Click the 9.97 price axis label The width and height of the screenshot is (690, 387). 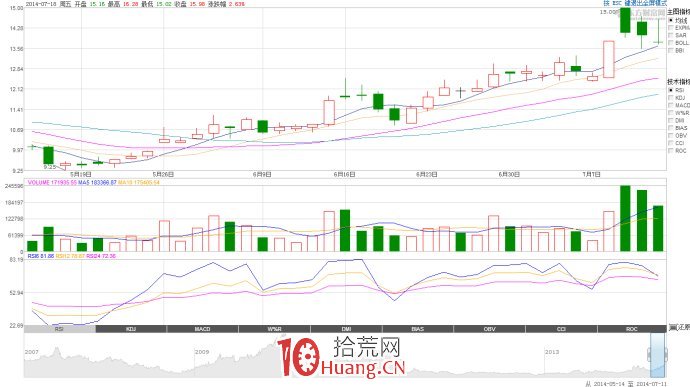pos(17,150)
